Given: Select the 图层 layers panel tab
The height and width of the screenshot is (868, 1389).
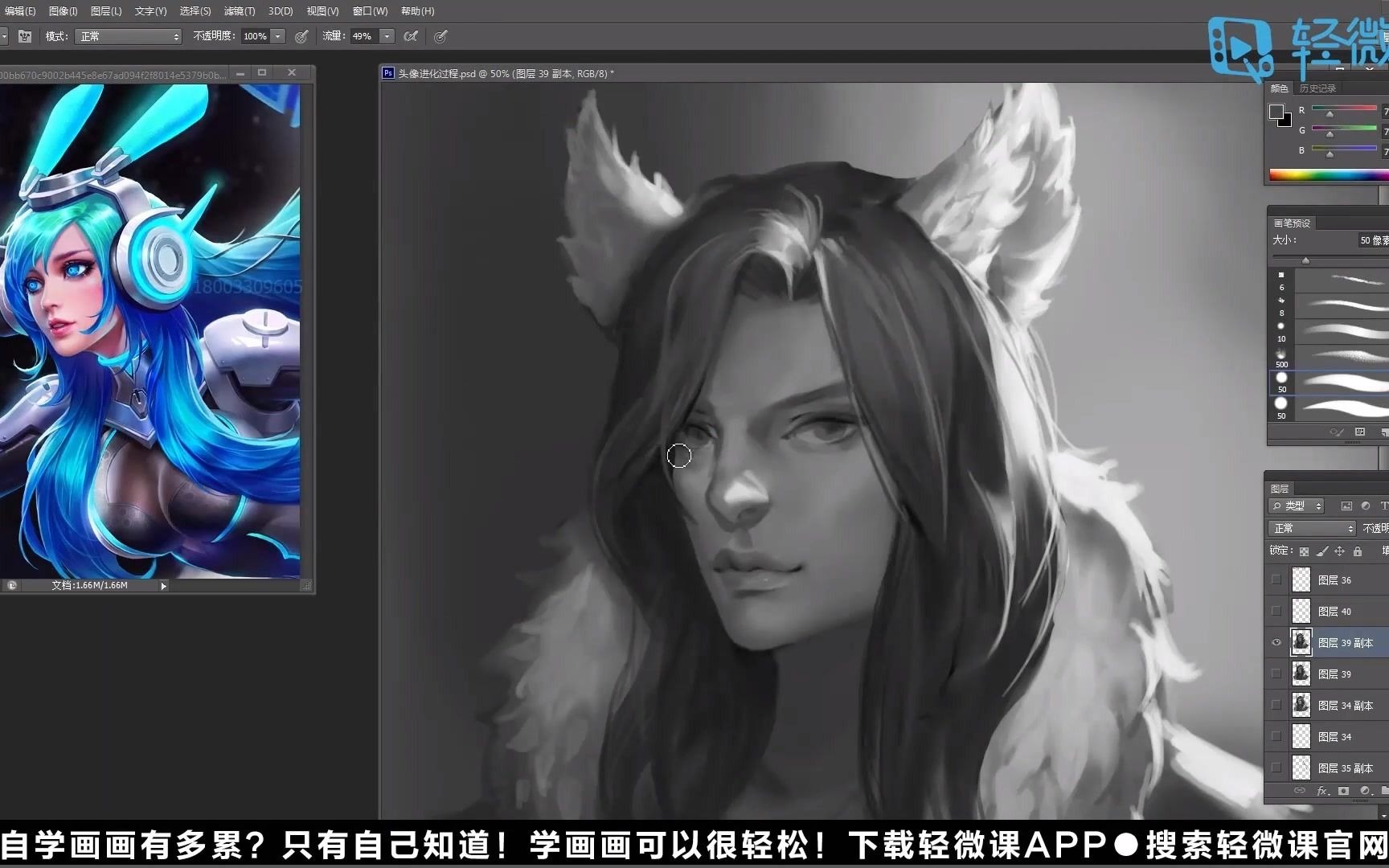Looking at the screenshot, I should tap(1280, 489).
